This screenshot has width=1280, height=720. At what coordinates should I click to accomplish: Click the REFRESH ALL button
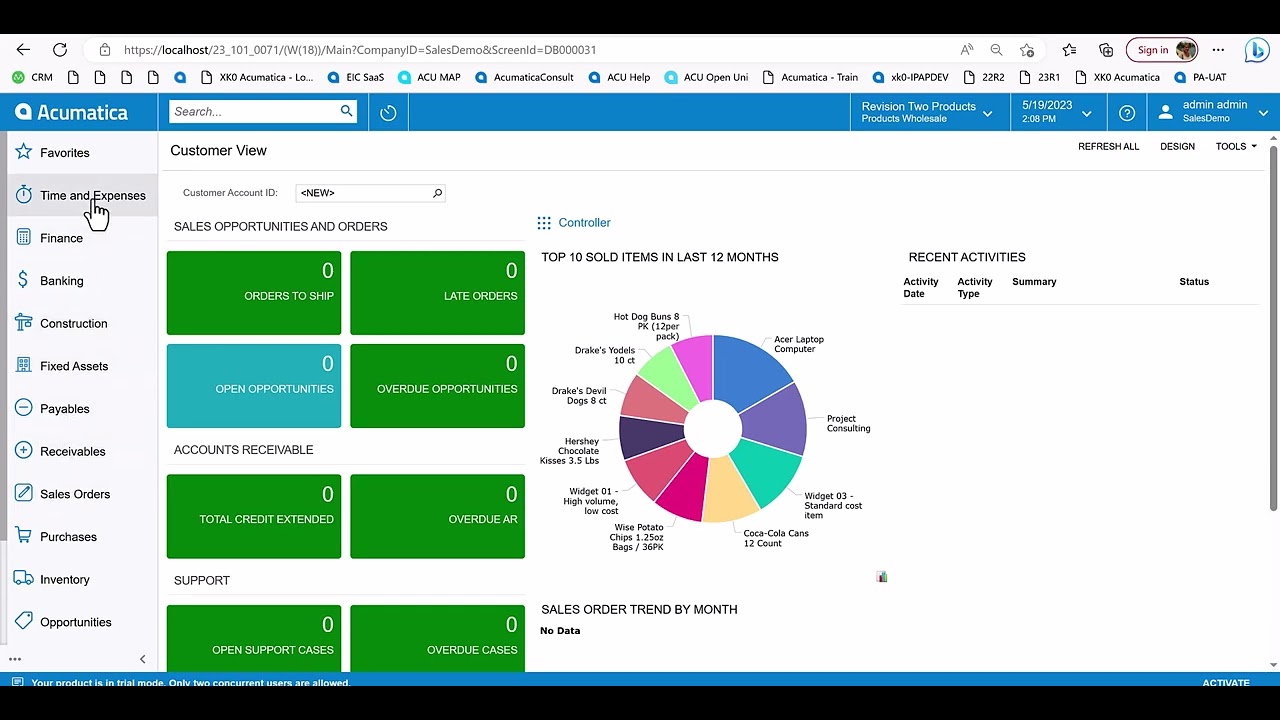1108,147
